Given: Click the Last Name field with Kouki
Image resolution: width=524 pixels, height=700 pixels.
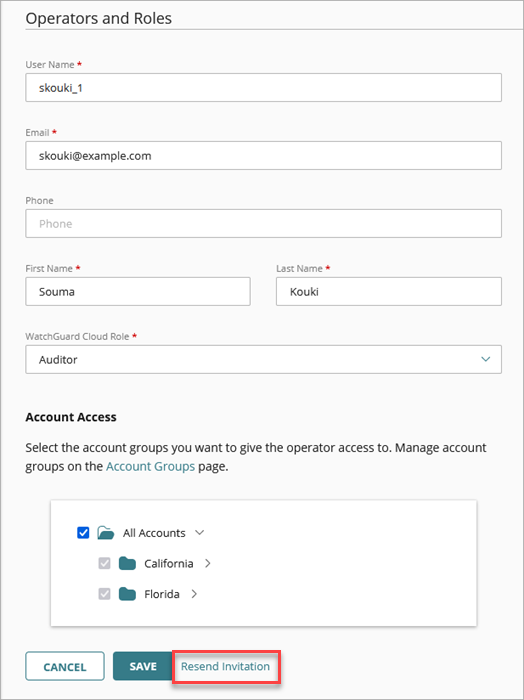Looking at the screenshot, I should 389,292.
